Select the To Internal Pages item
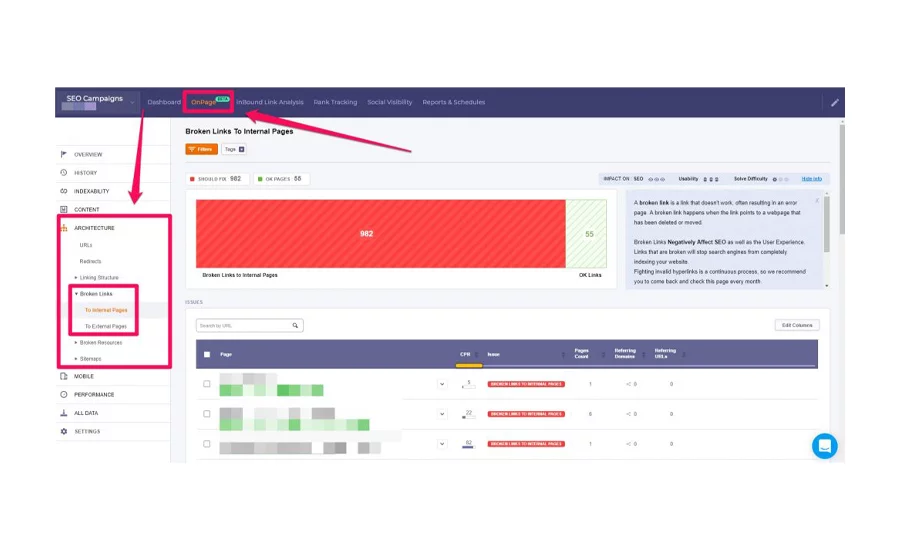Image resolution: width=900 pixels, height=550 pixels. (106, 310)
